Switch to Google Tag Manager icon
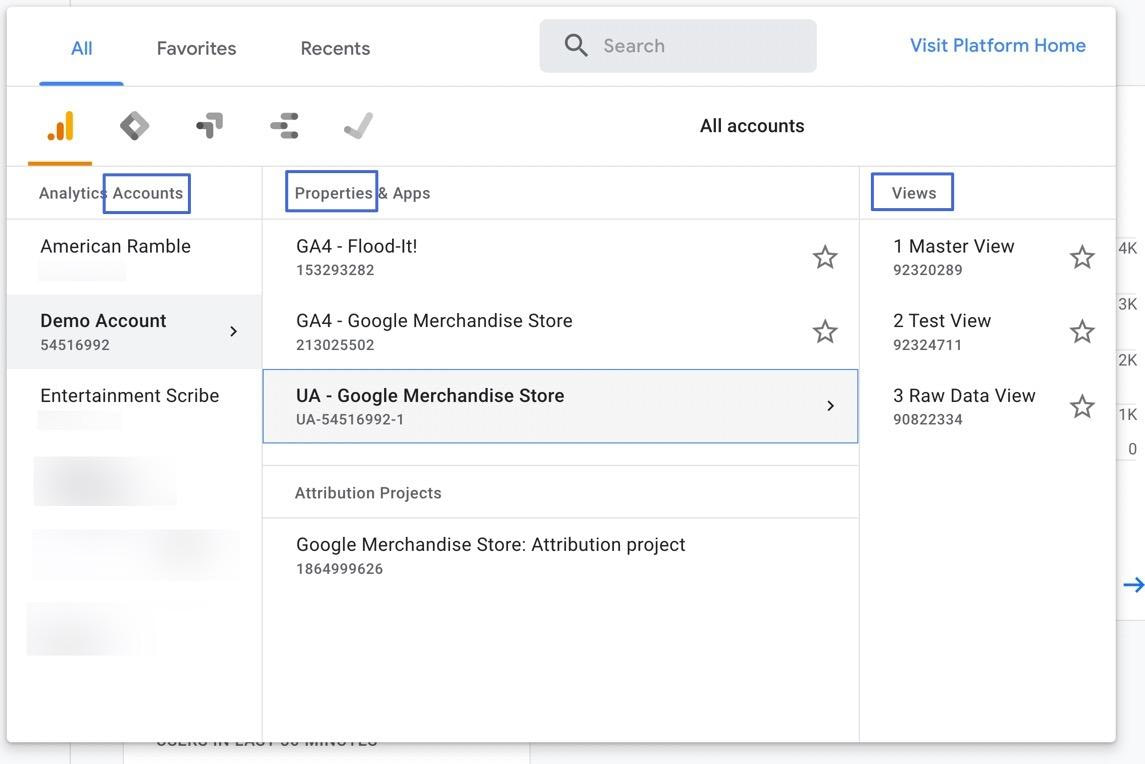Viewport: 1145px width, 764px height. tap(208, 125)
